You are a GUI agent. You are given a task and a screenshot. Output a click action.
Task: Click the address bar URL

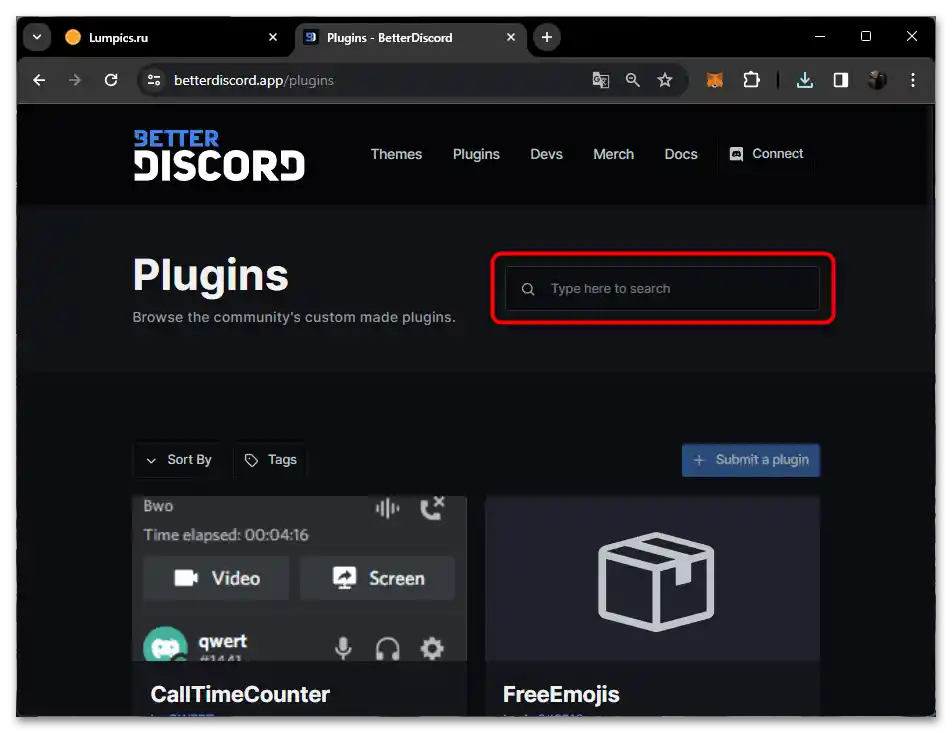click(254, 80)
